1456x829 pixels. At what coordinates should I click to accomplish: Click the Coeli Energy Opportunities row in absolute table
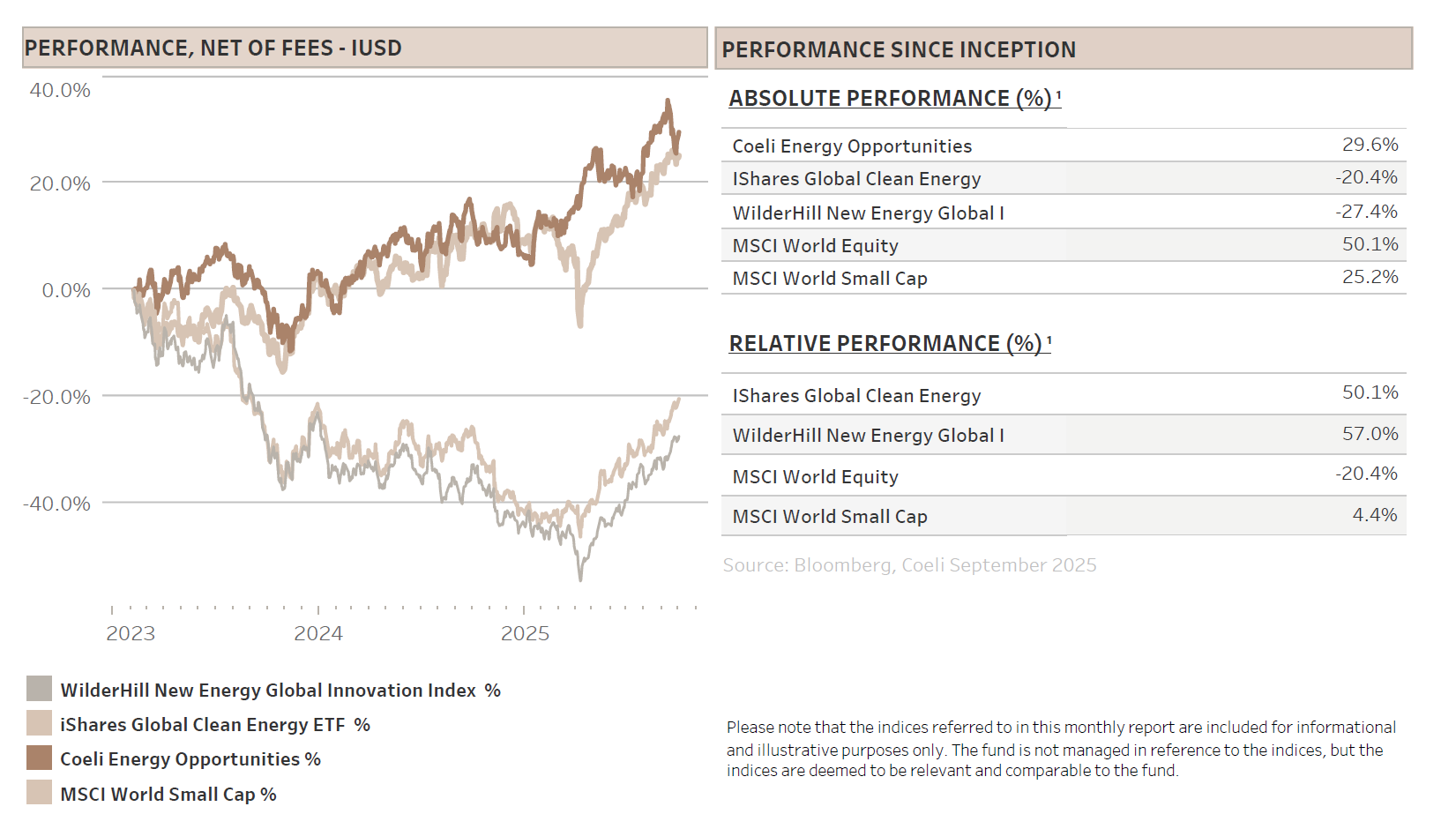[x=852, y=146]
